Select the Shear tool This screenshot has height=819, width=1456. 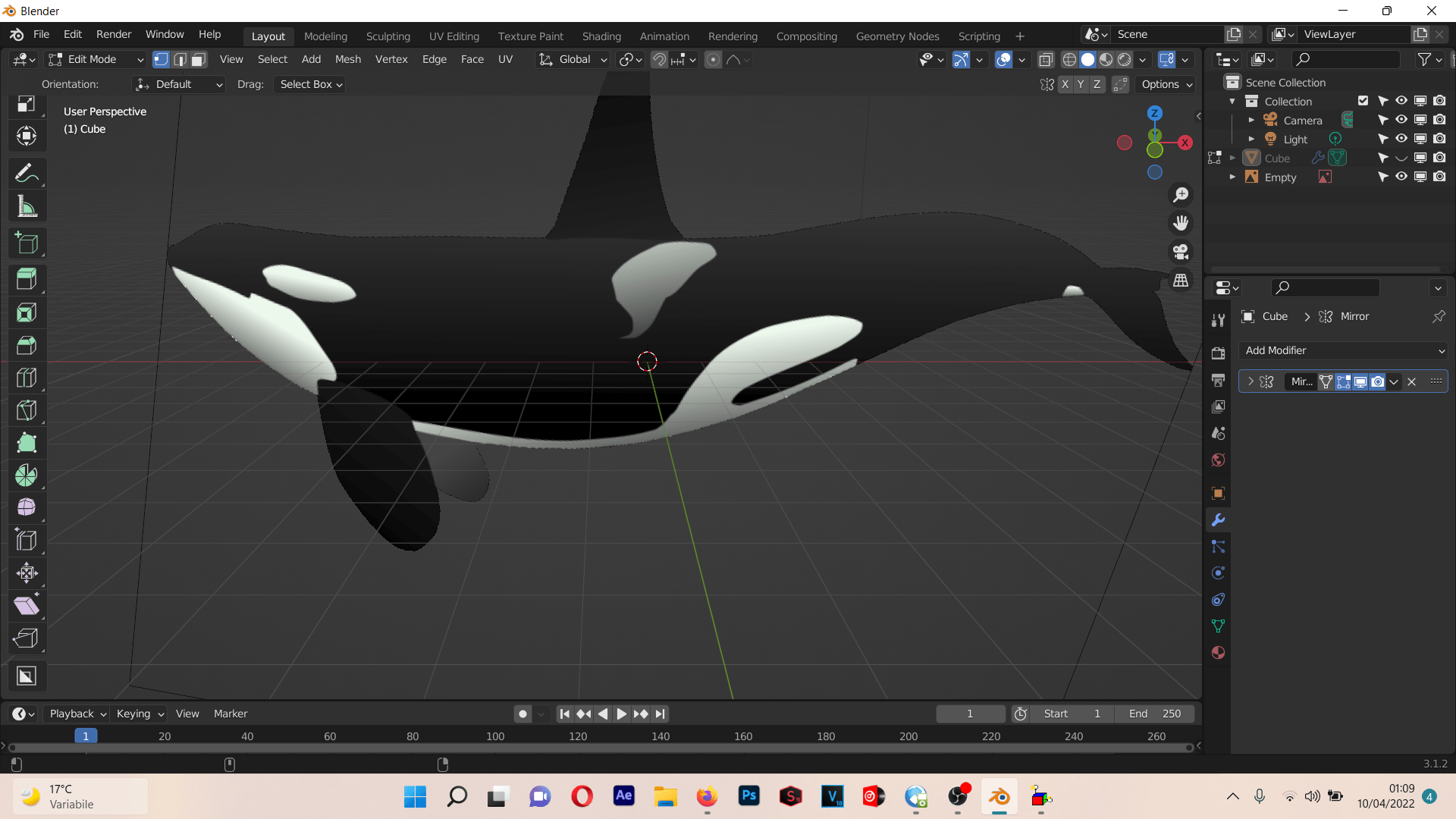27,605
